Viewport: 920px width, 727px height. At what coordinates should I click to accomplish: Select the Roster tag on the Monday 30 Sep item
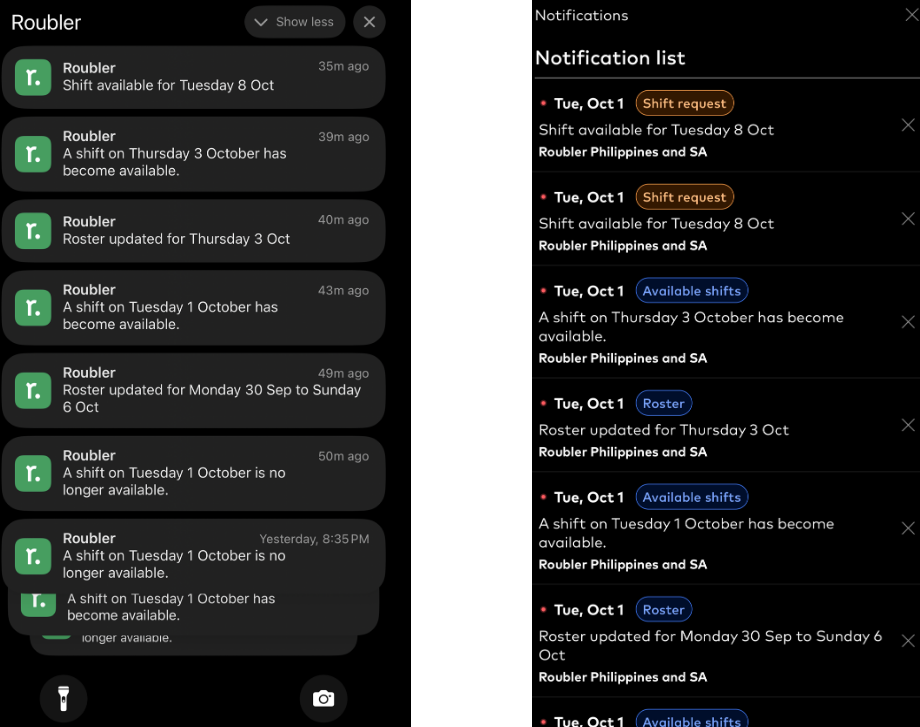pyautogui.click(x=664, y=610)
